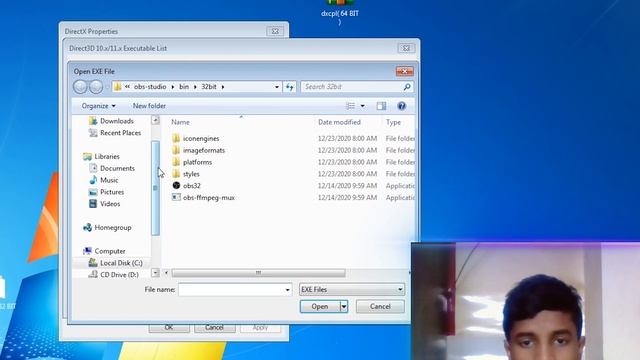Click the folder icon in address bar
Screen dimensions: 640x360
coord(118,87)
